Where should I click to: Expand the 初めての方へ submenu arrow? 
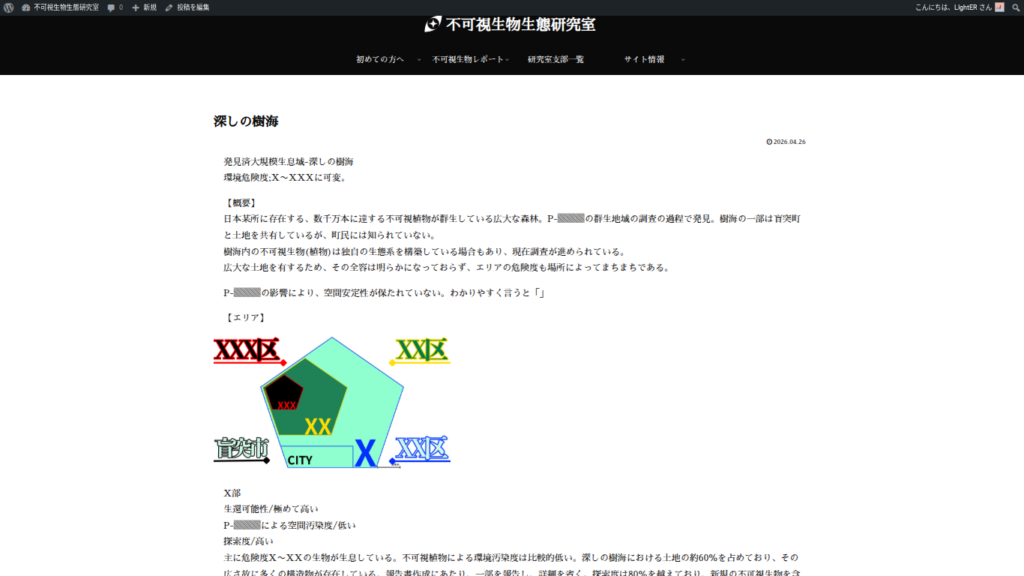pyautogui.click(x=419, y=60)
